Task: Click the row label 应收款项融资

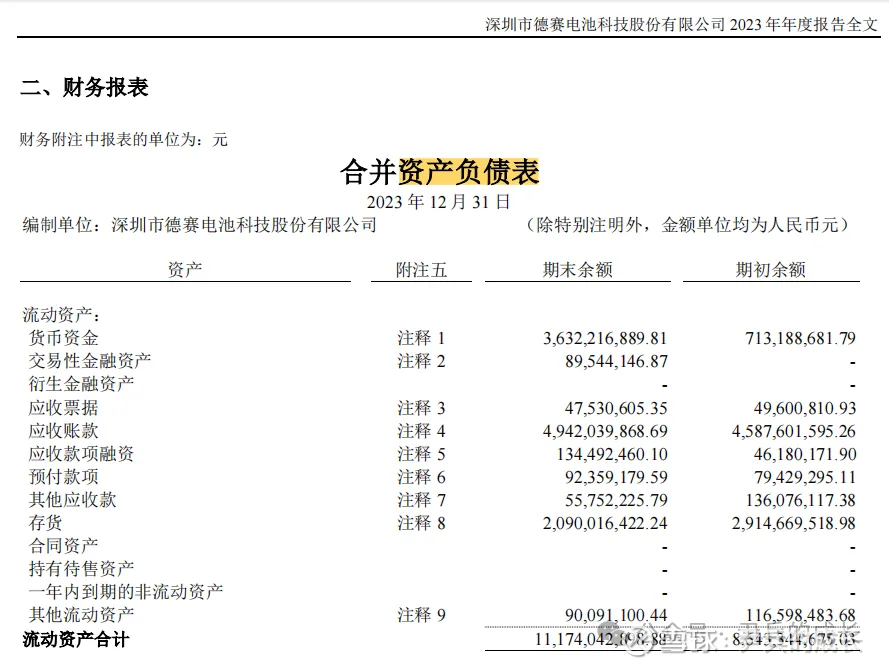Action: tap(81, 454)
